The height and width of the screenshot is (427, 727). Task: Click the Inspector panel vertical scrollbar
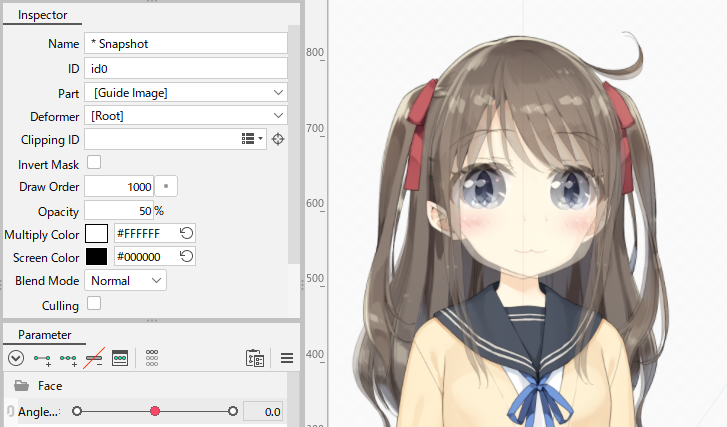[x=293, y=144]
